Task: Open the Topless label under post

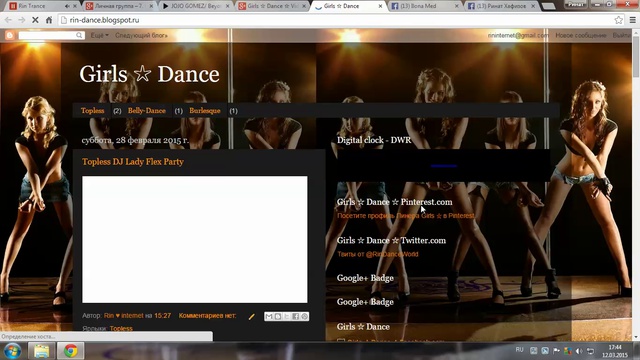Action: [121, 328]
